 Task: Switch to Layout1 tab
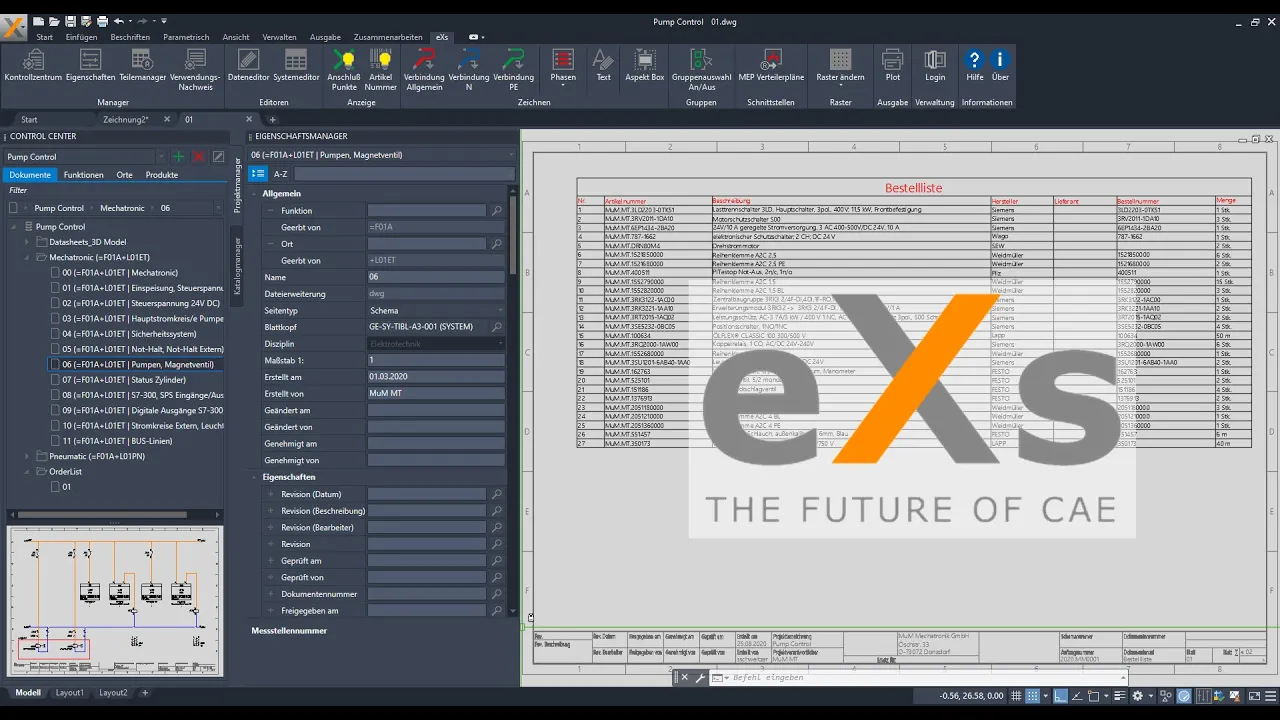coord(70,692)
